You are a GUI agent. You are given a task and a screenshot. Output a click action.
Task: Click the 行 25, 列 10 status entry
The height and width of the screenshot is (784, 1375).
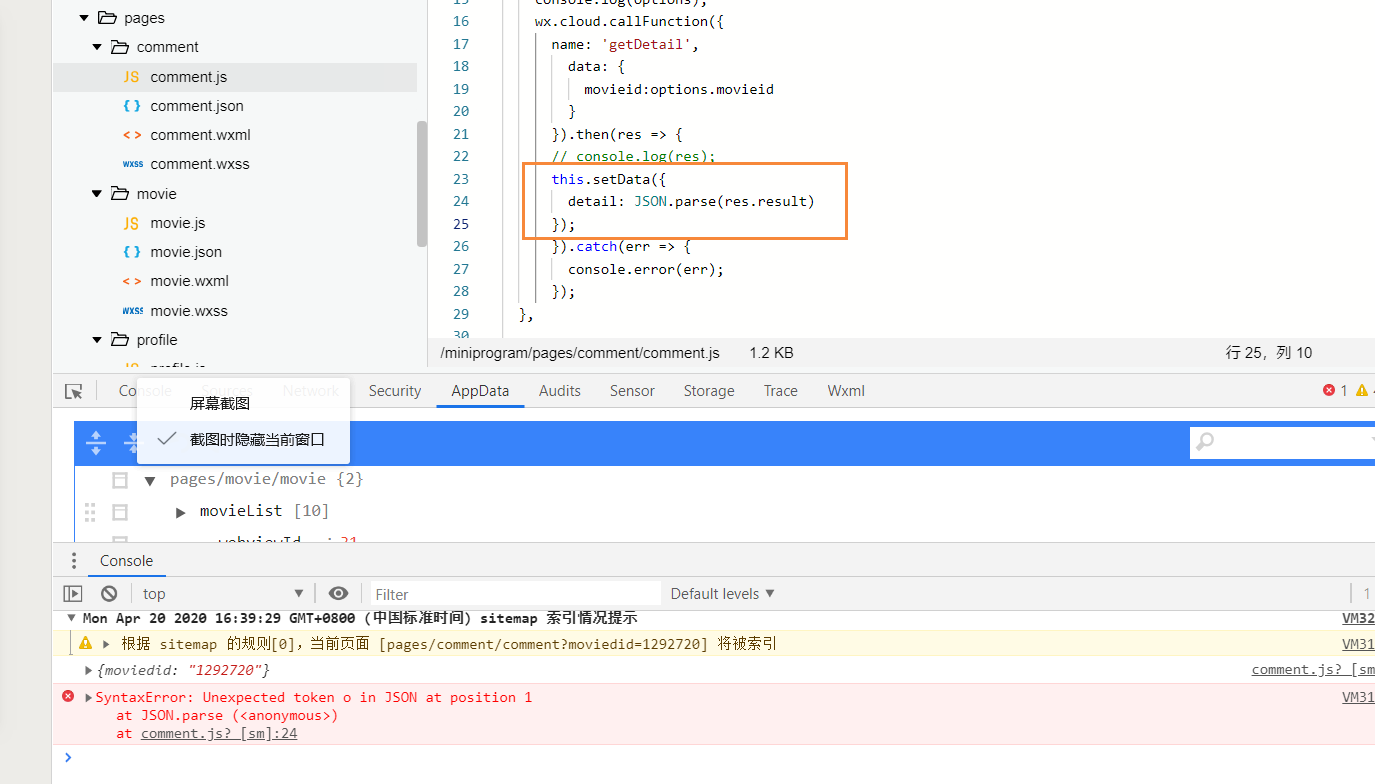point(1269,353)
